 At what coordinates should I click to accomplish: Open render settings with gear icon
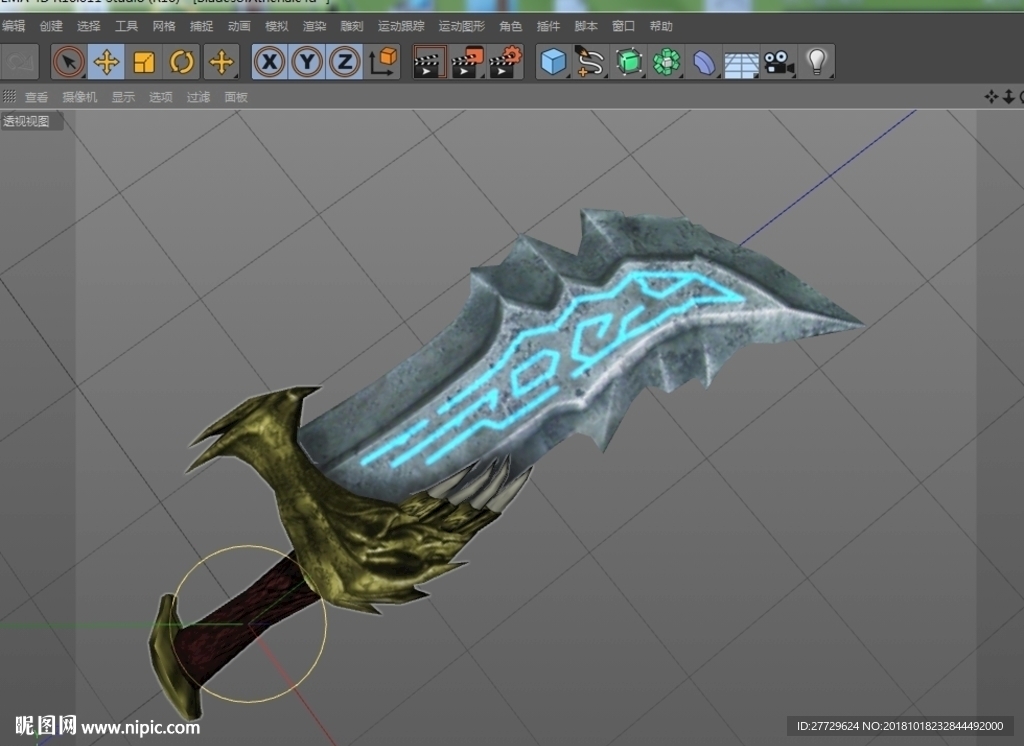click(505, 63)
